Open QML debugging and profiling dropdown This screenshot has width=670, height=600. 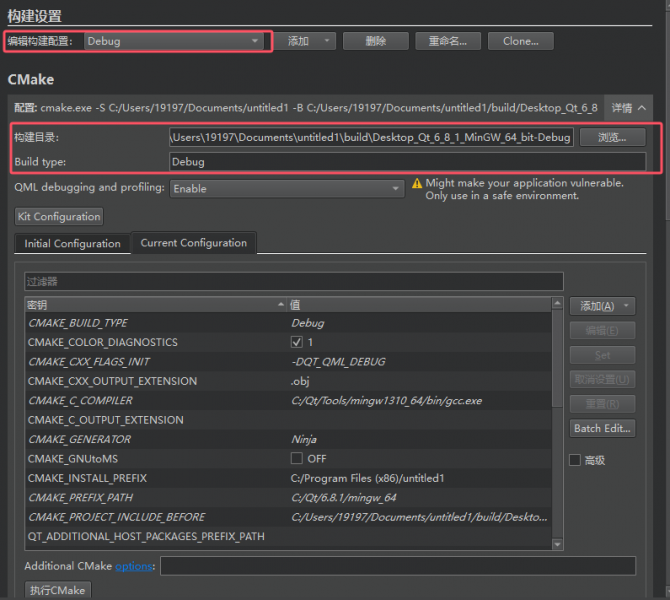click(x=286, y=188)
